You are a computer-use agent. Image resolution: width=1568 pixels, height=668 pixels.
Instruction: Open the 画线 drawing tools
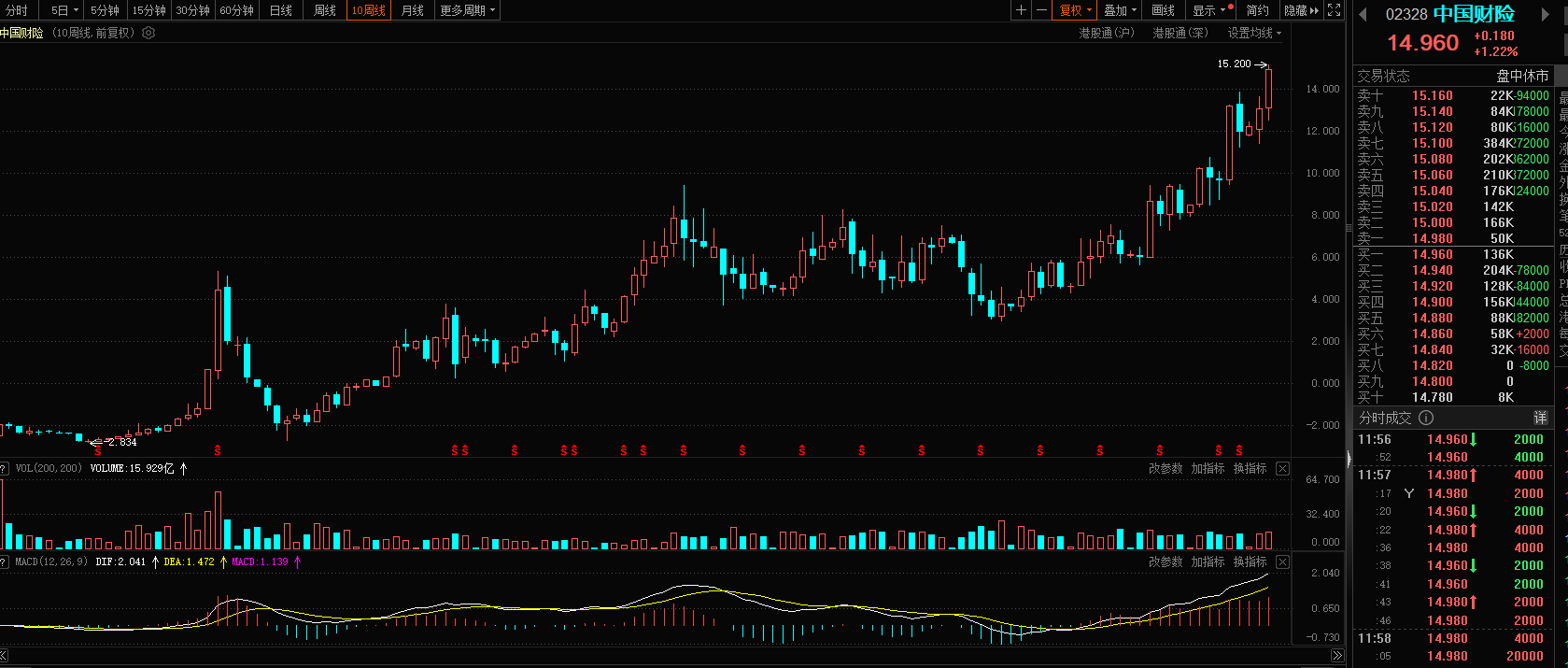tap(1164, 10)
